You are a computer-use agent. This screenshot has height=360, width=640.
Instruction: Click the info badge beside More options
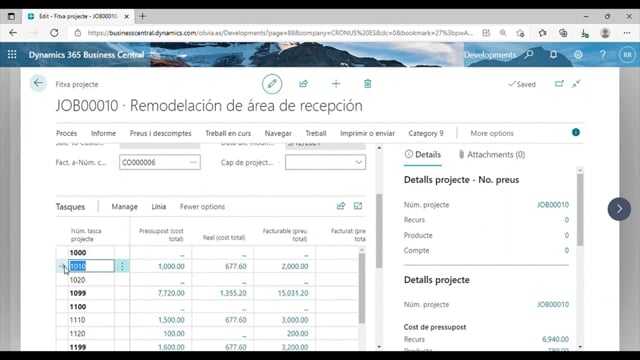(x=576, y=132)
